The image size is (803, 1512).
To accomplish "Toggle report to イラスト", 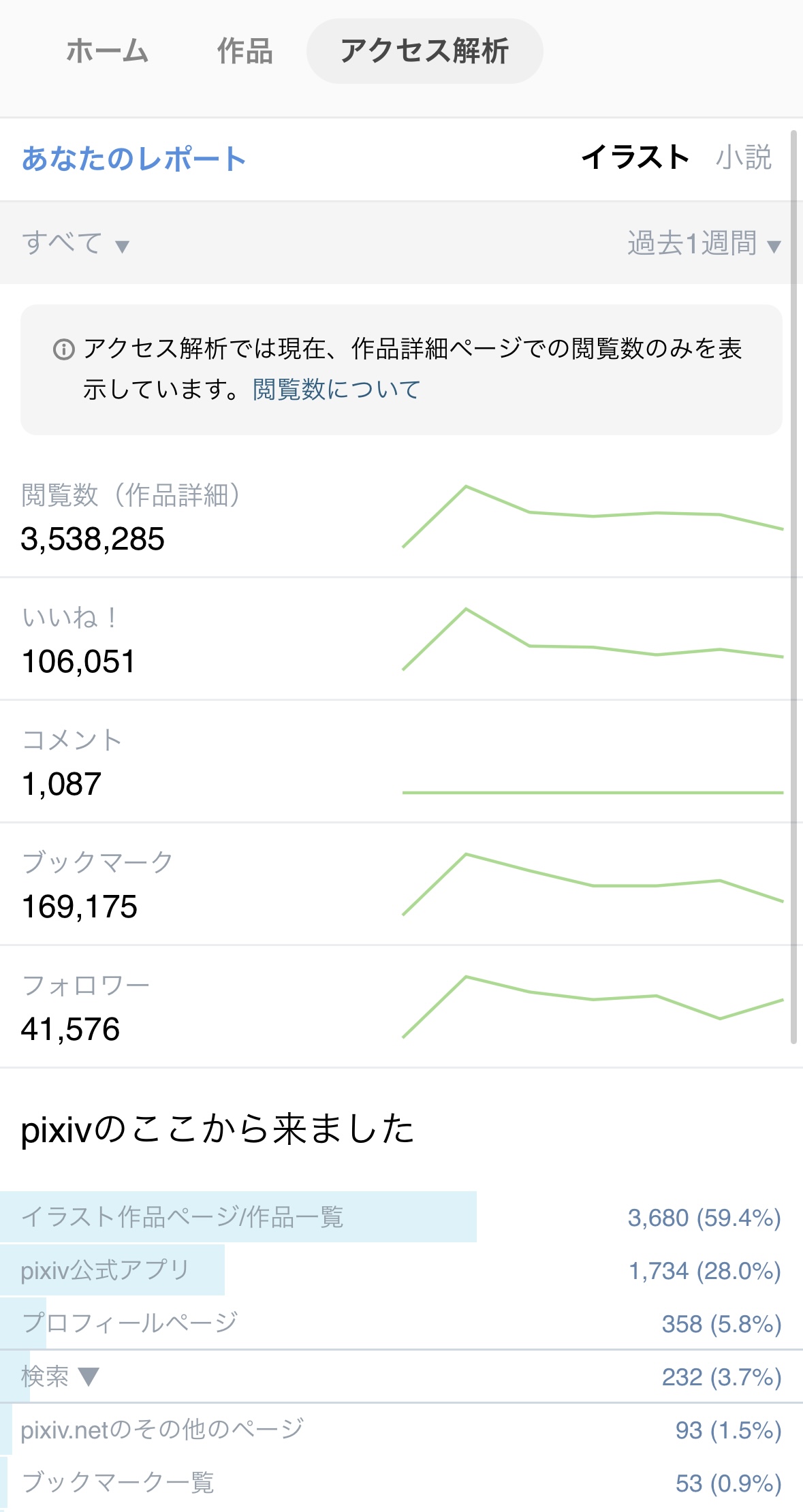I will pyautogui.click(x=635, y=158).
